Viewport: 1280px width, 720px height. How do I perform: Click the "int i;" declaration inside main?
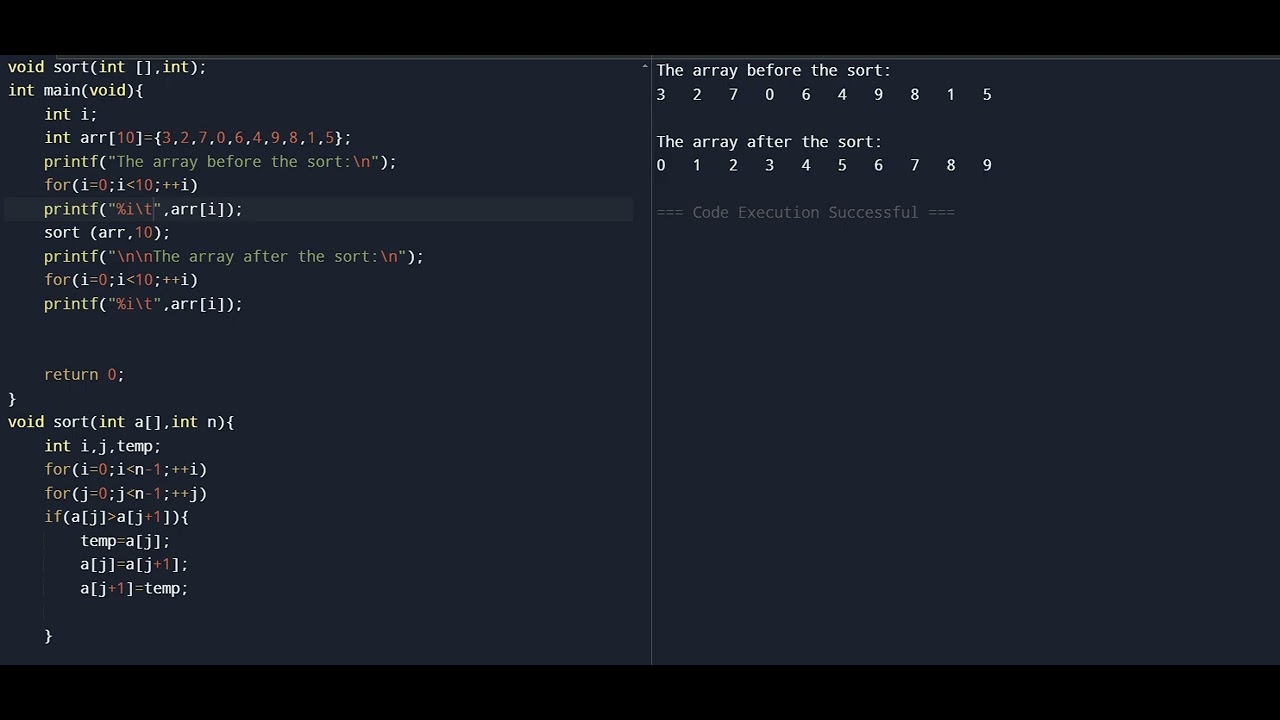pos(71,114)
